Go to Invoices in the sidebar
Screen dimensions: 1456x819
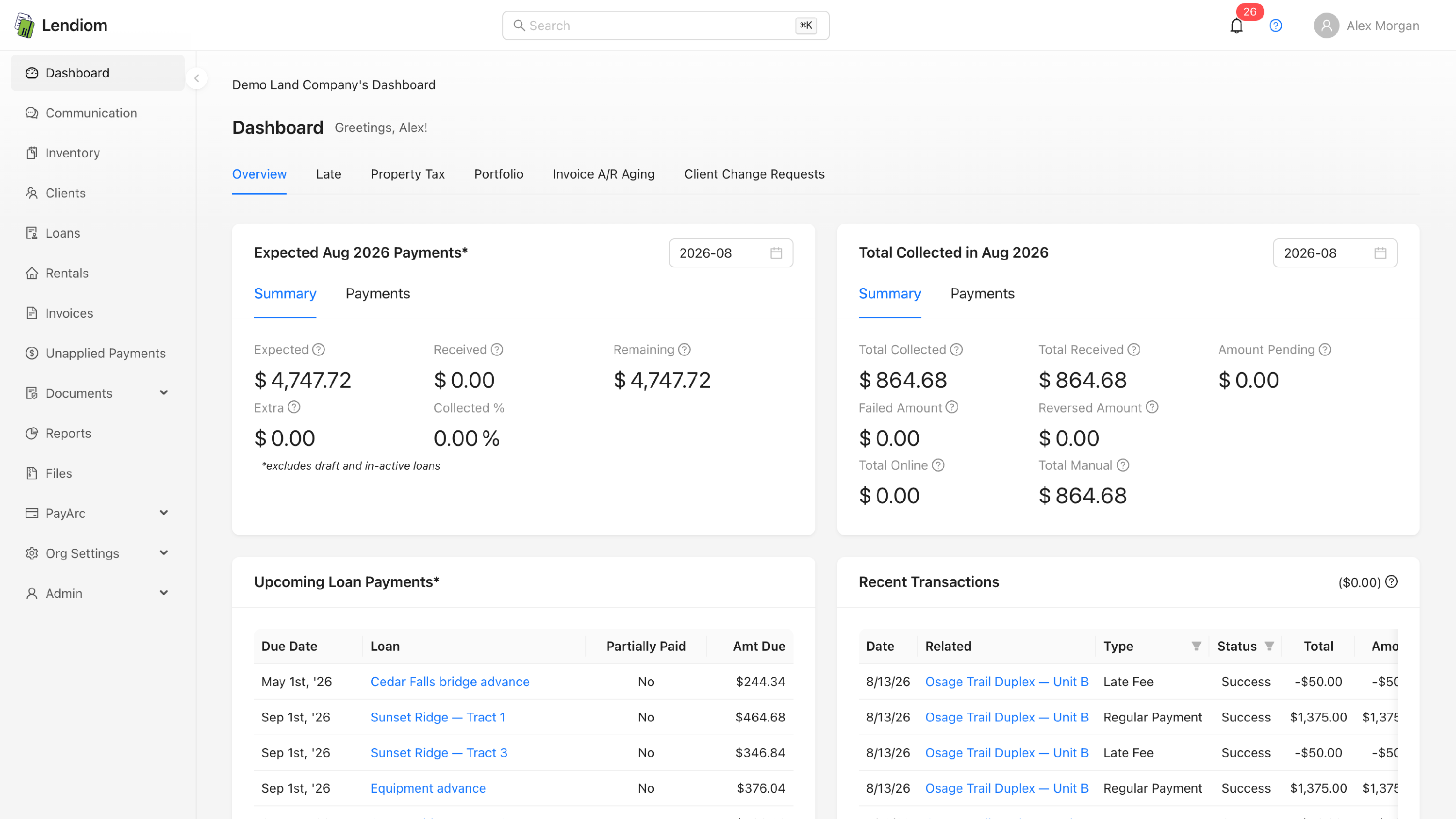coord(98,313)
